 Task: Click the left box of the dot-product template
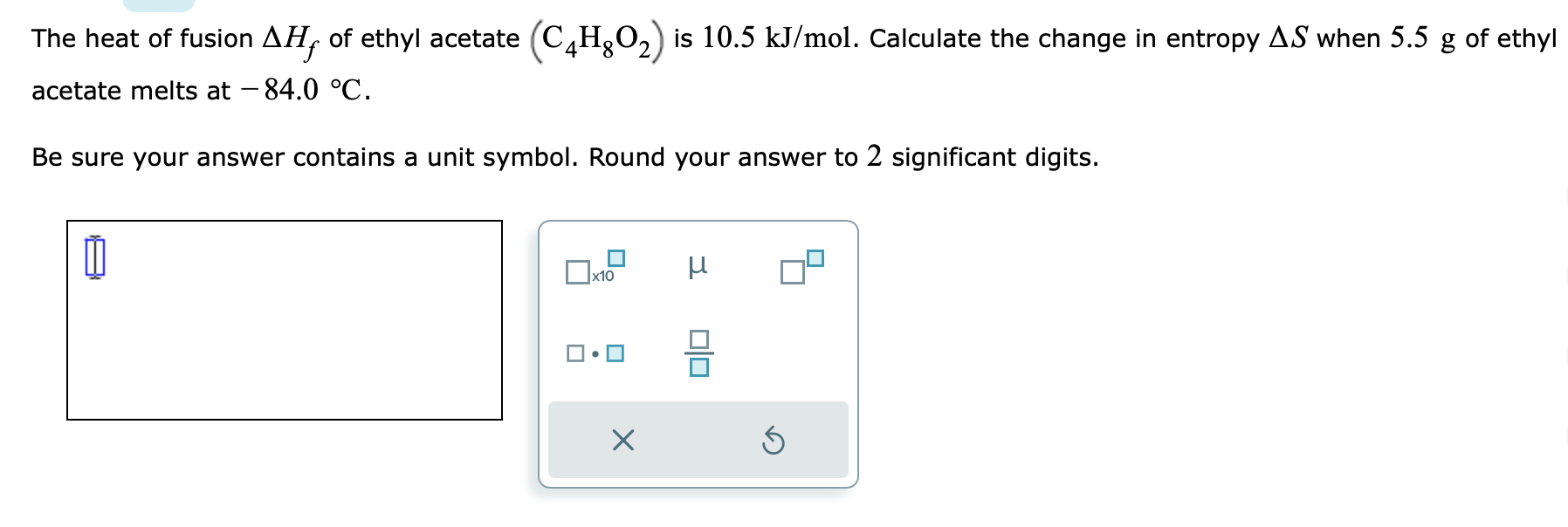tap(574, 354)
